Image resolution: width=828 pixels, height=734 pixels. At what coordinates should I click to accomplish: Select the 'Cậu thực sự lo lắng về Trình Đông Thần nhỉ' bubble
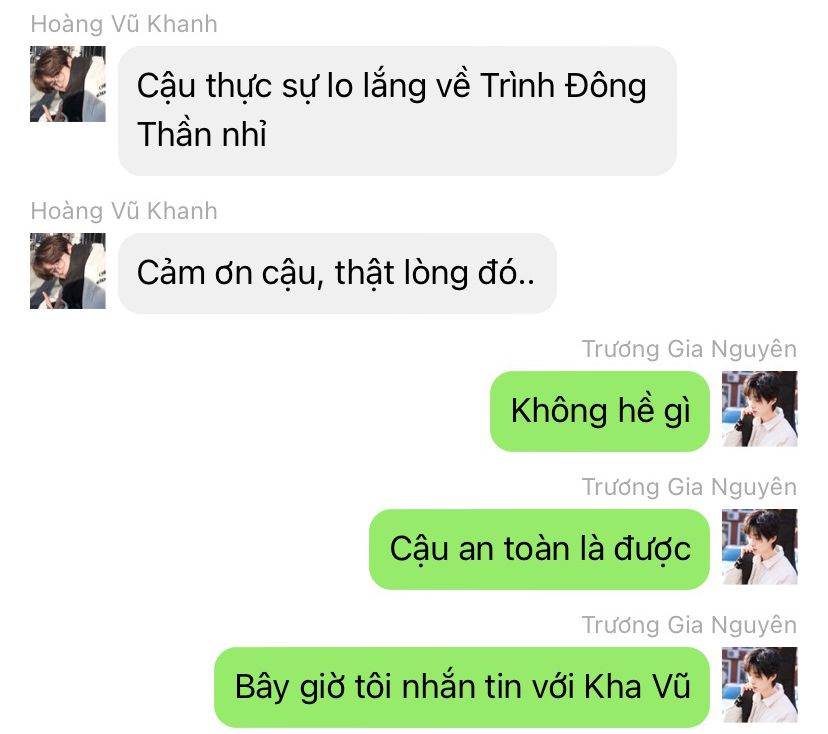(397, 111)
